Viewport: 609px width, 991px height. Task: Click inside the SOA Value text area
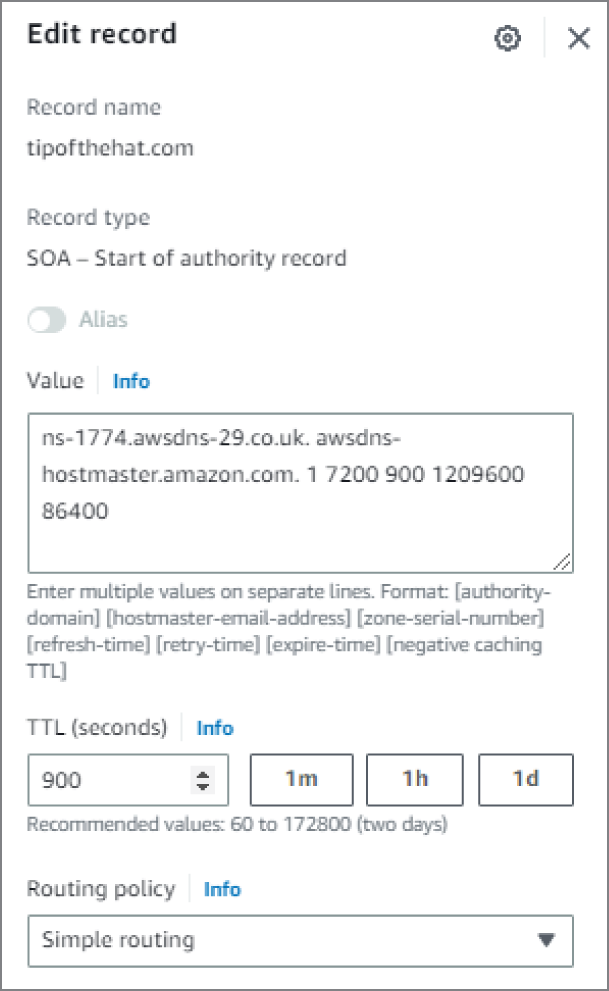[x=301, y=493]
